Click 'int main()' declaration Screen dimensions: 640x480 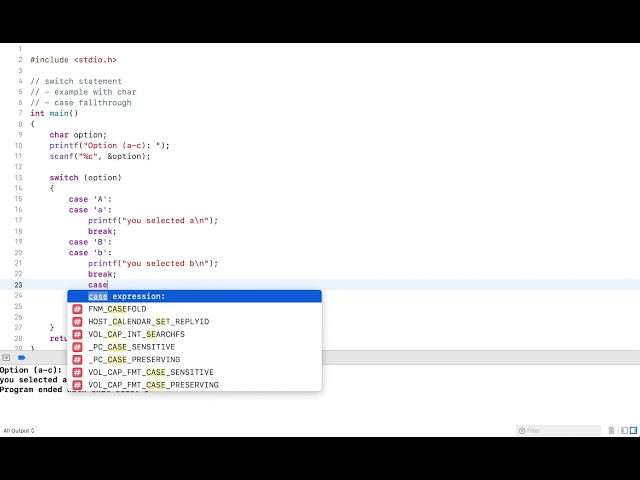pos(54,113)
